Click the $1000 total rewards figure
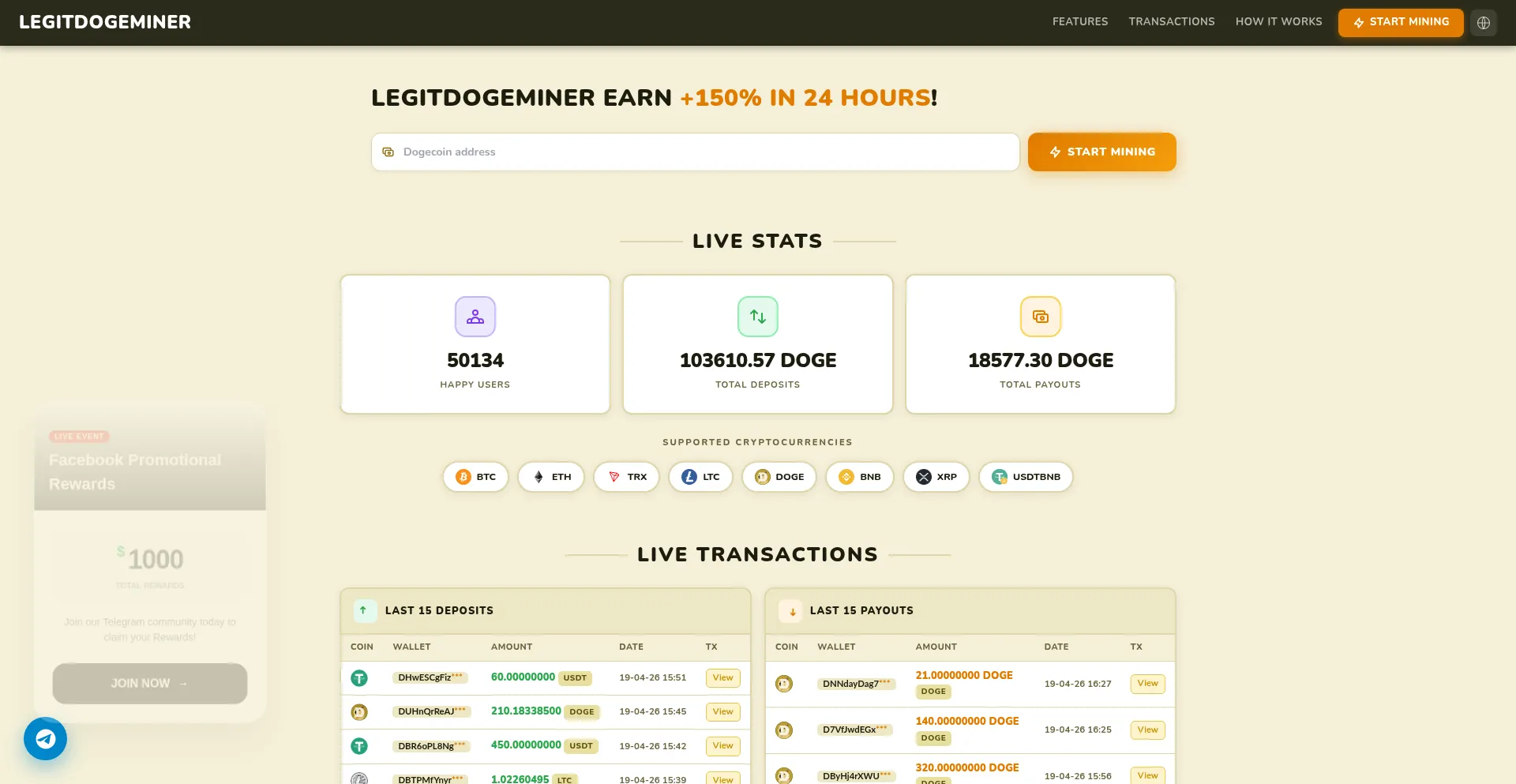Viewport: 1516px width, 784px height. 150,559
